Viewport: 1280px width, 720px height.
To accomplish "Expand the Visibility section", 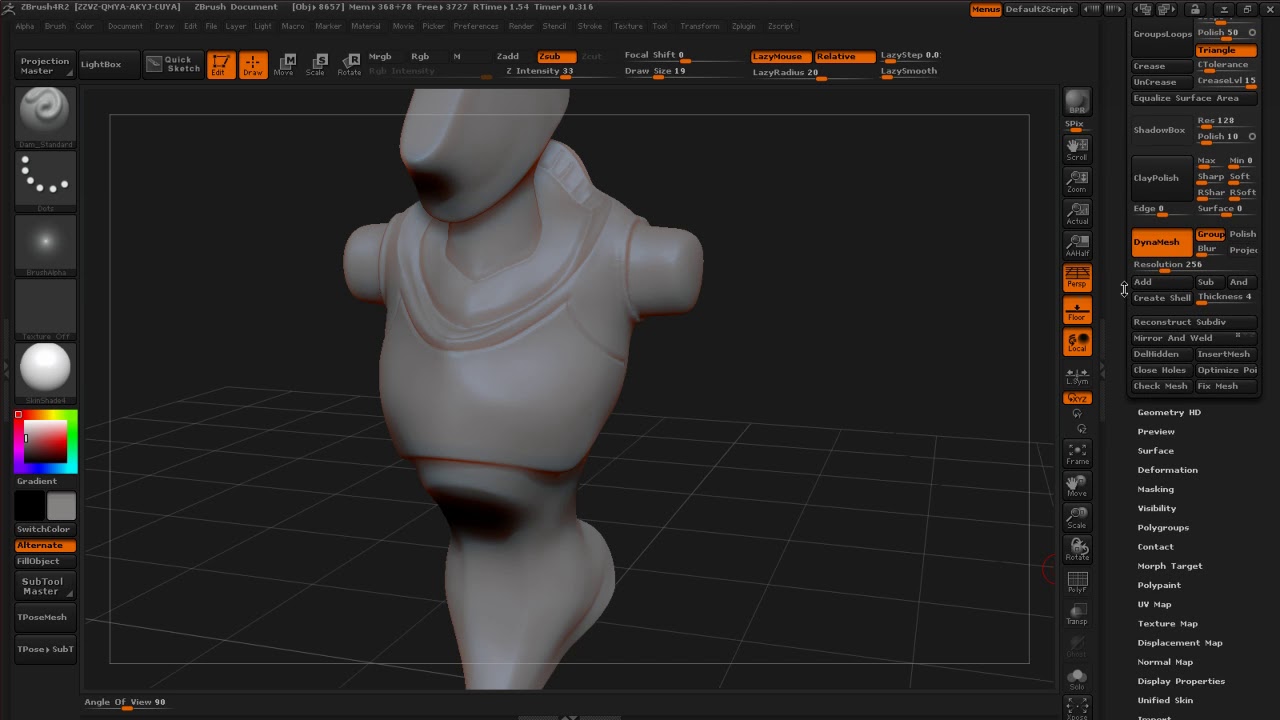I will (x=1157, y=508).
